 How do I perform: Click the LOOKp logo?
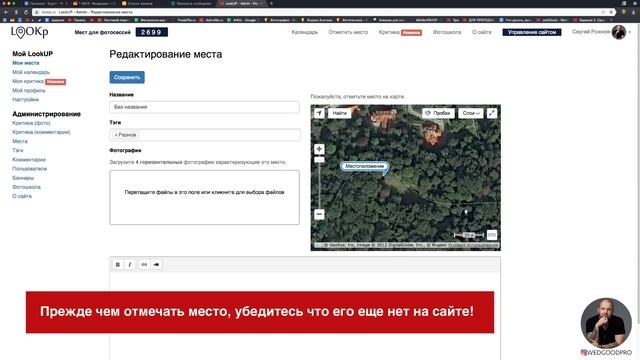tap(29, 32)
